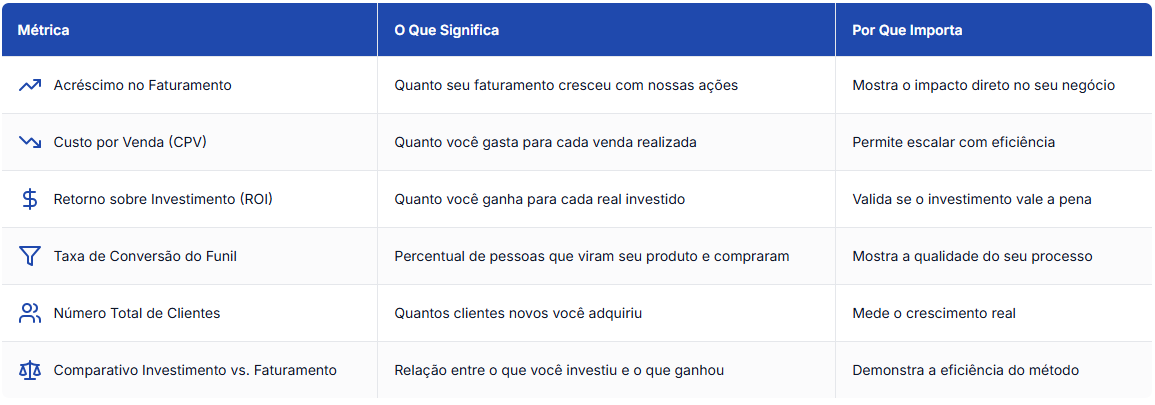Click the trending-up icon beside Acréscimo no Faturamento
This screenshot has width=1155, height=405.
coord(30,85)
